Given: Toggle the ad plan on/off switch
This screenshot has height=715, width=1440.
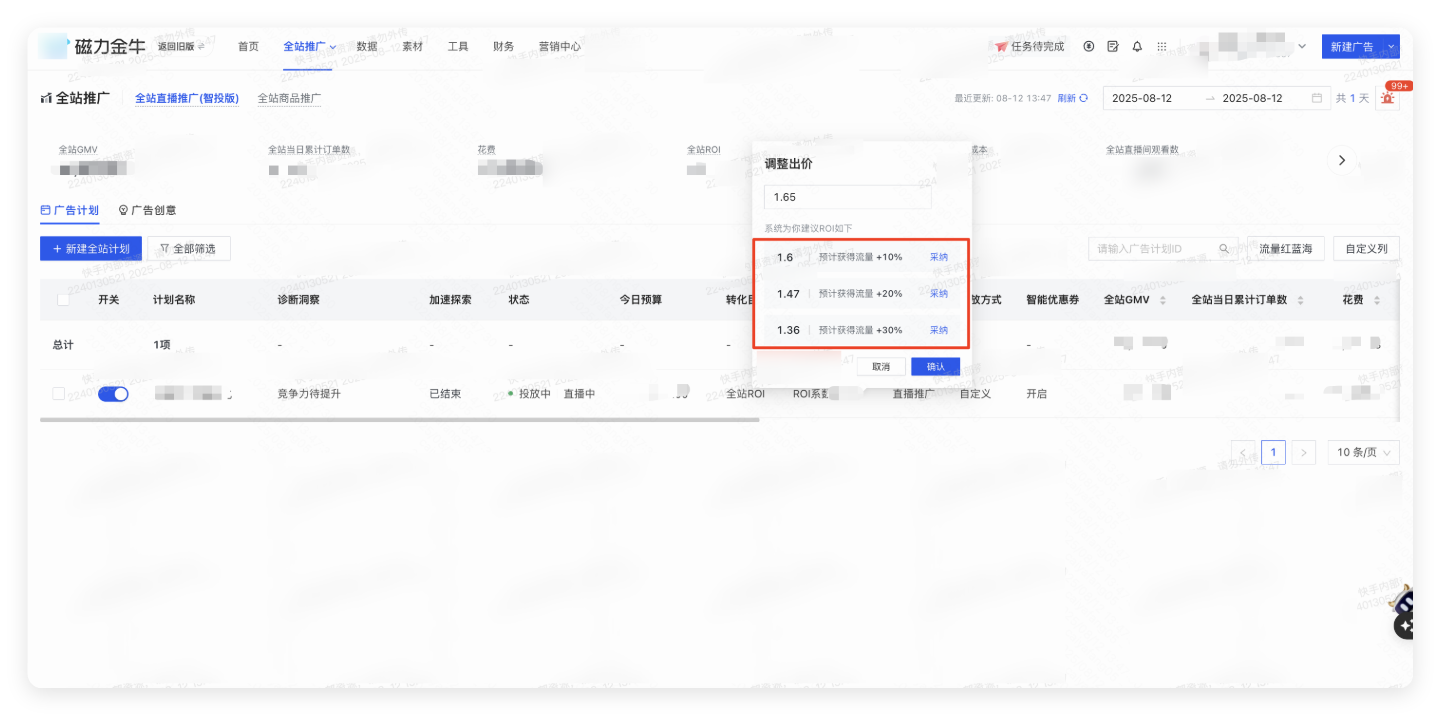Looking at the screenshot, I should 113,394.
